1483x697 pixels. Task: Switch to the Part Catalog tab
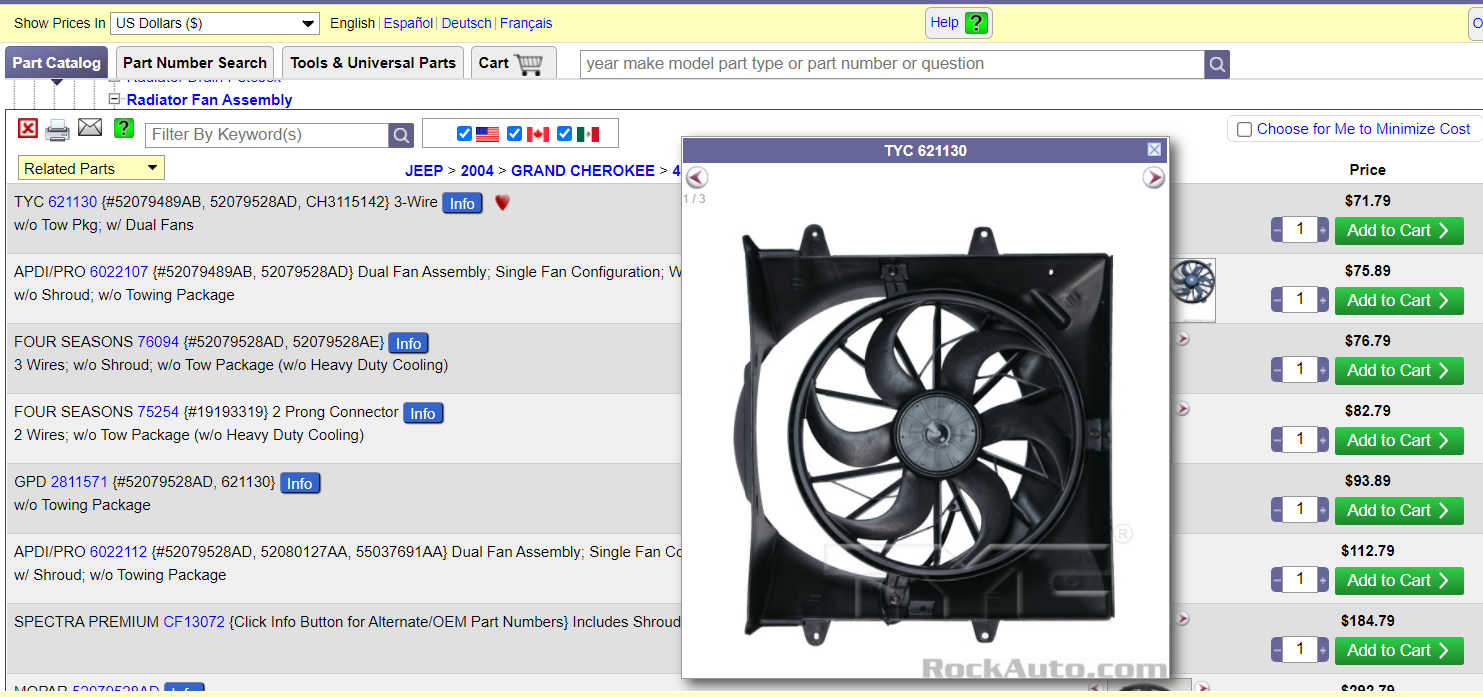57,63
